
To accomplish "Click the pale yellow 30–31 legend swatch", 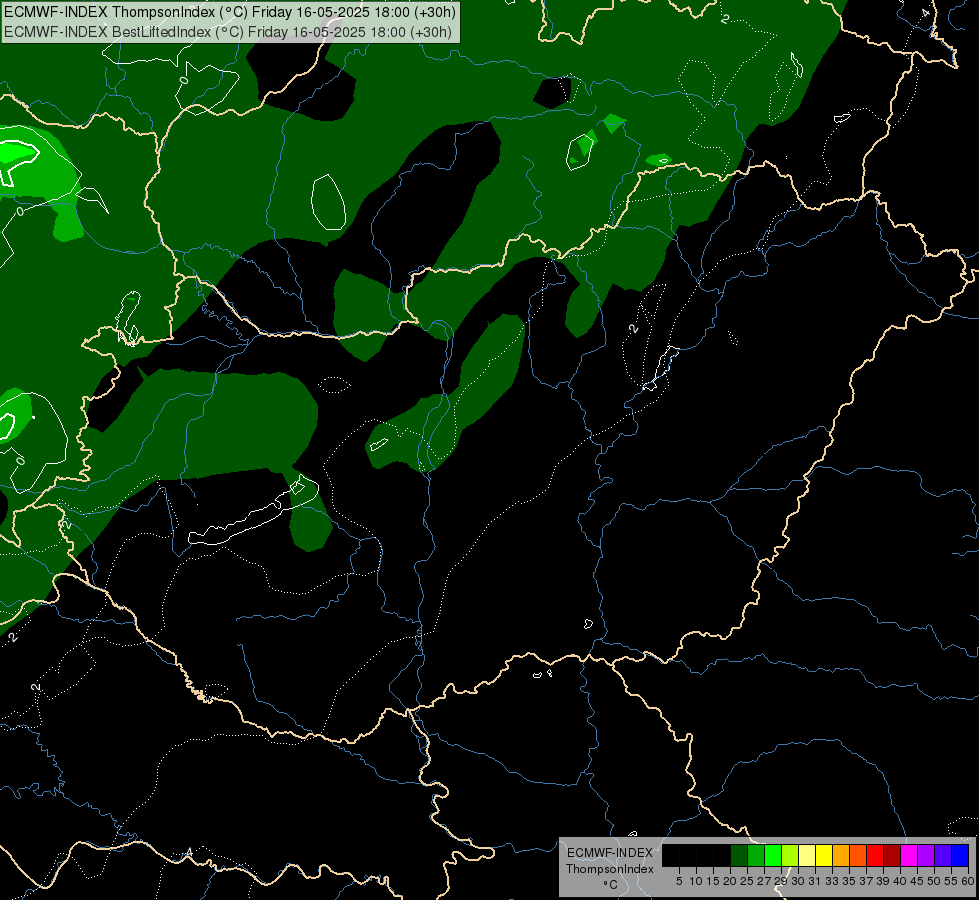I will [x=807, y=855].
